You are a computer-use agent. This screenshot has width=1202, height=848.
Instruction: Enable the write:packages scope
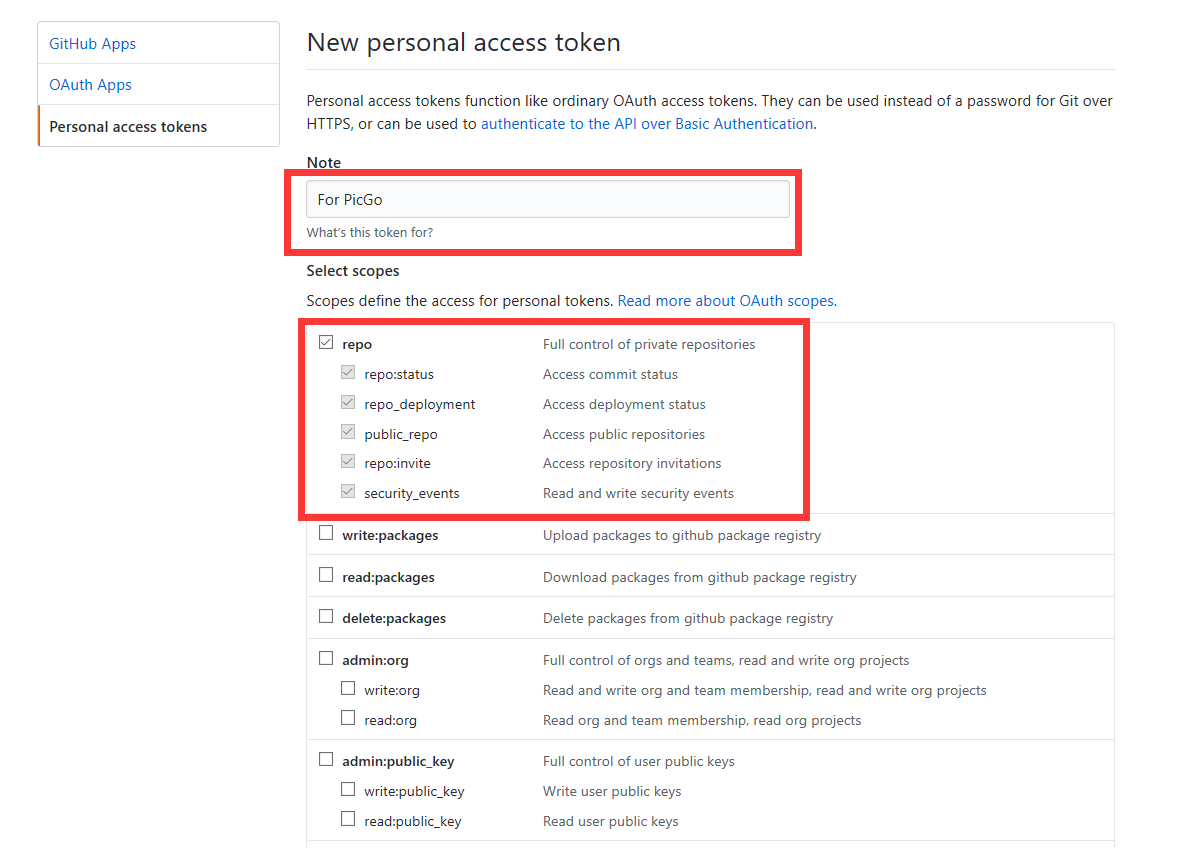tap(326, 534)
